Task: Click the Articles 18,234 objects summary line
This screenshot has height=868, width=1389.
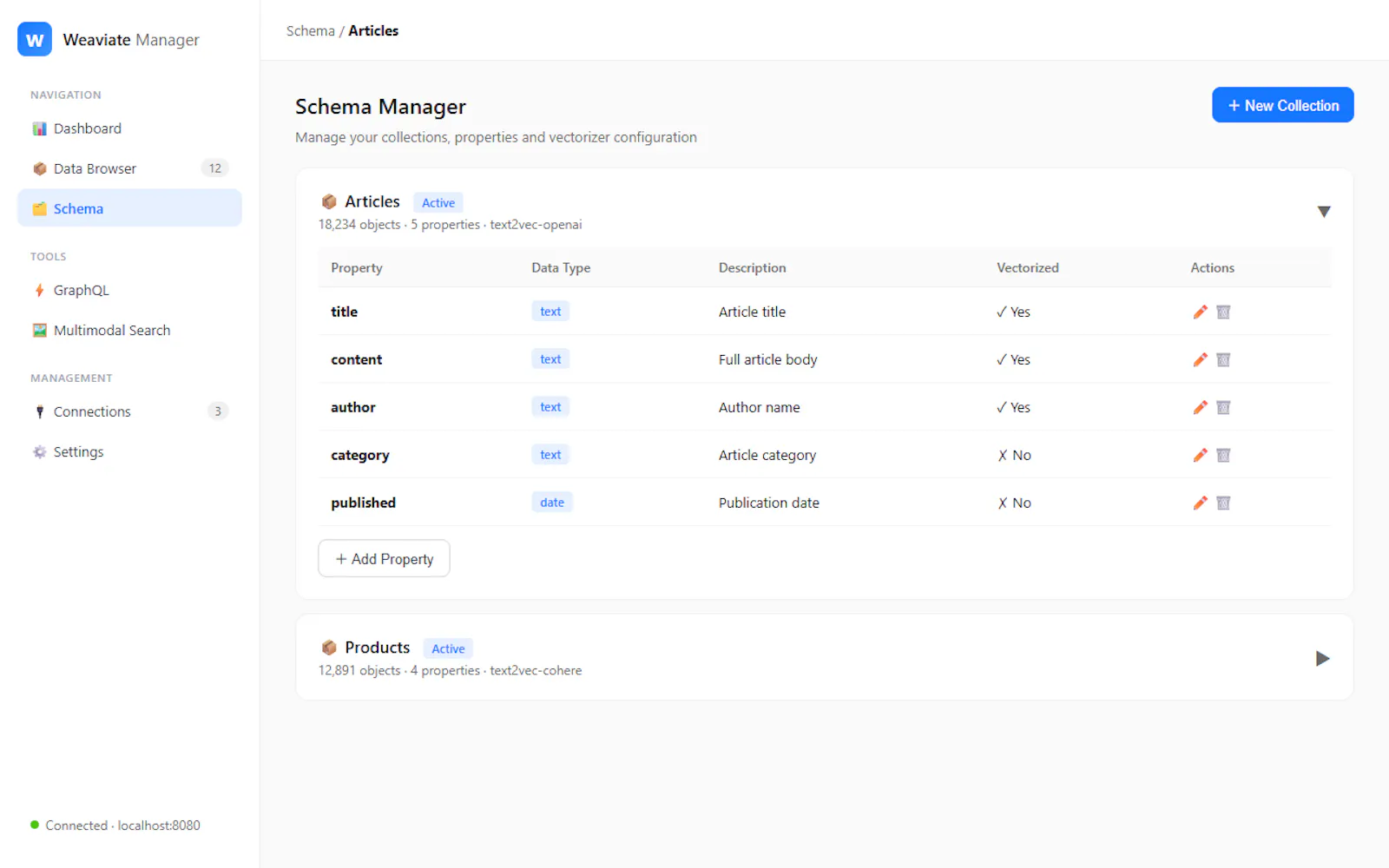Action: tap(450, 225)
